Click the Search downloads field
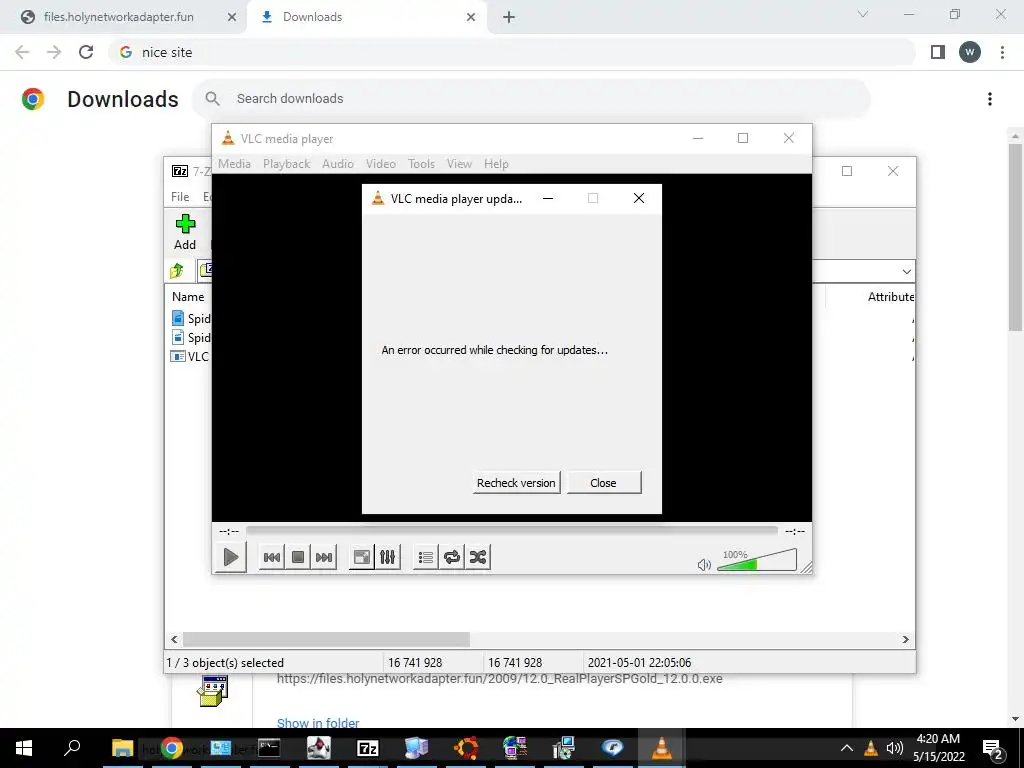This screenshot has width=1024, height=768. click(x=531, y=99)
